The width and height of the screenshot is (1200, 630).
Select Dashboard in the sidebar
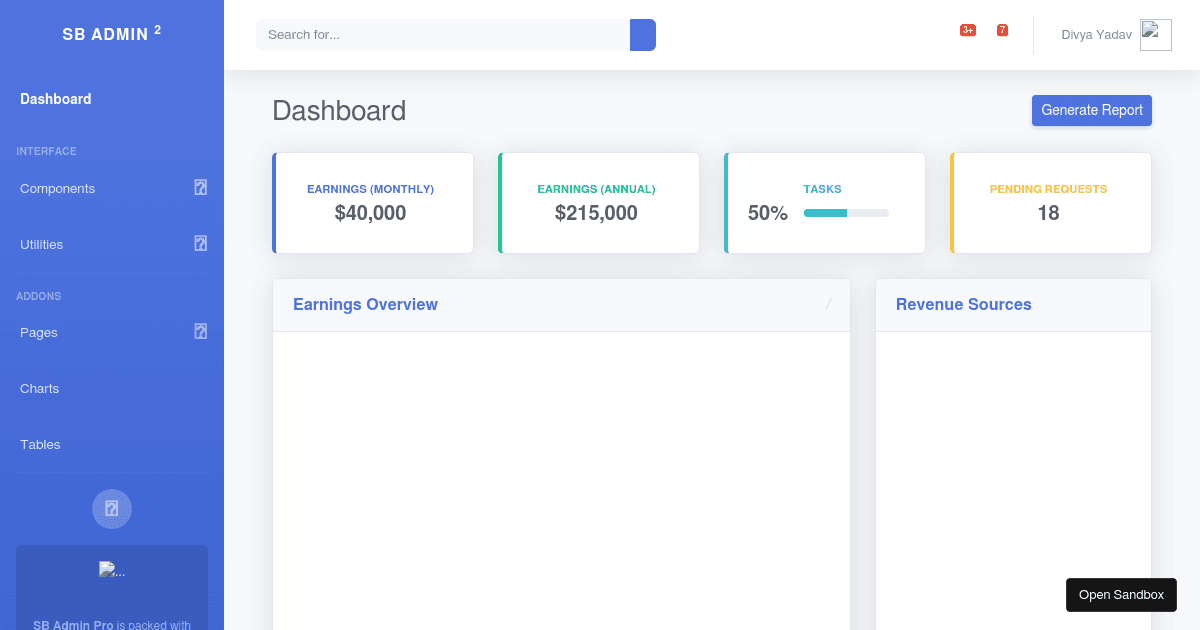56,99
